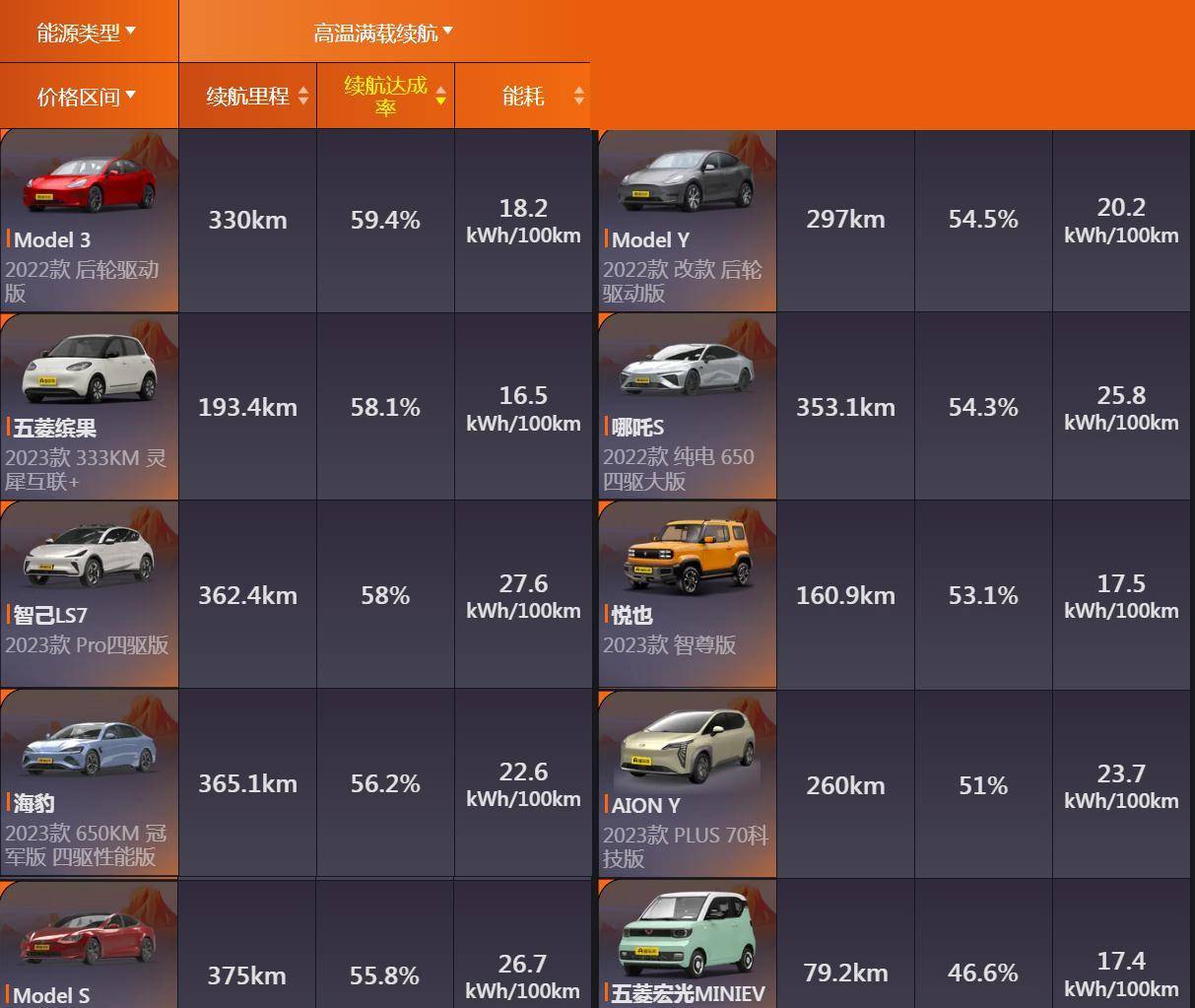This screenshot has width=1195, height=1008.
Task: Click the '2022款 改款 后轮驱动版' trim text
Action: point(683,281)
